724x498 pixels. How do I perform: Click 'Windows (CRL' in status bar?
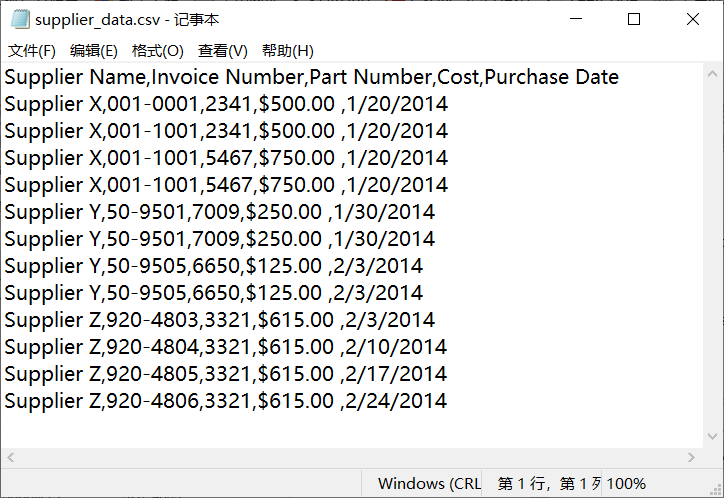429,484
